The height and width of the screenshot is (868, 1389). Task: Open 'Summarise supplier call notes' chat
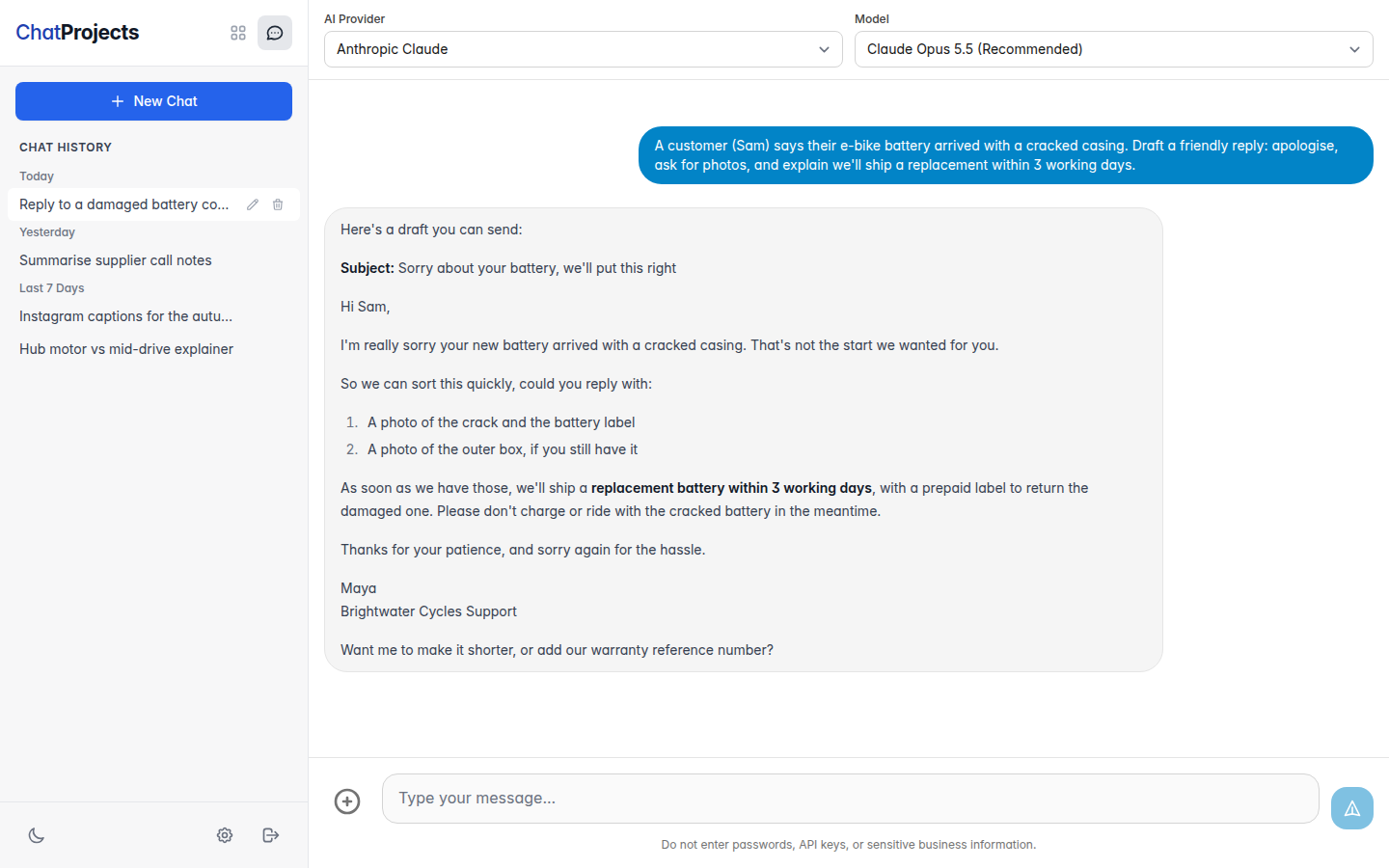coord(153,260)
